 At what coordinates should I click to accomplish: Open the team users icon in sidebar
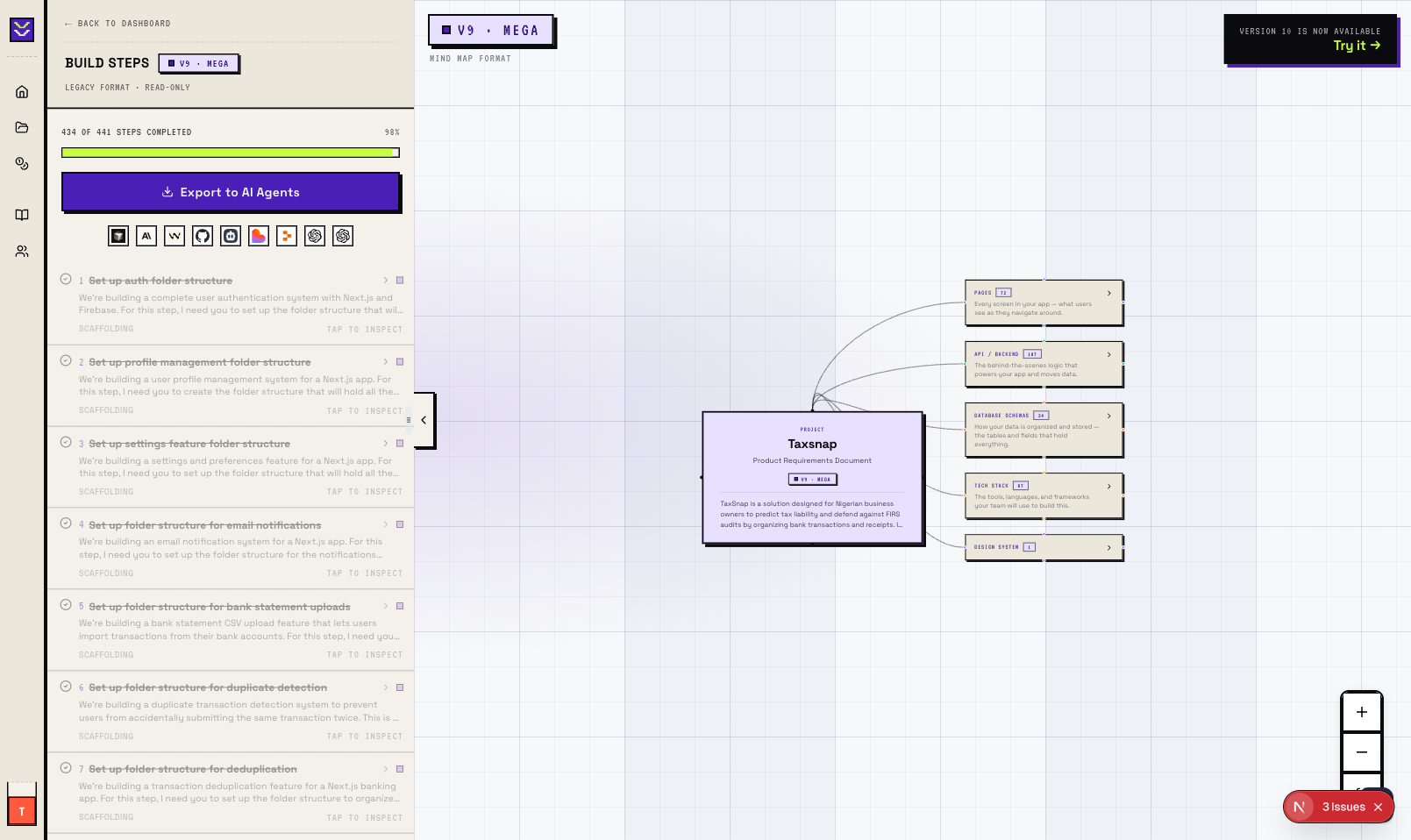pos(22,252)
